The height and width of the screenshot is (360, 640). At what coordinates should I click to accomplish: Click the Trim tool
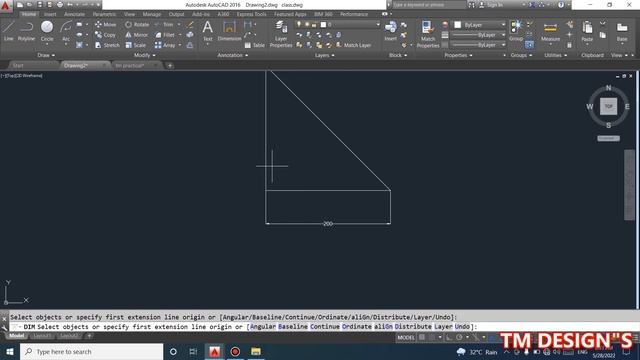coord(164,24)
